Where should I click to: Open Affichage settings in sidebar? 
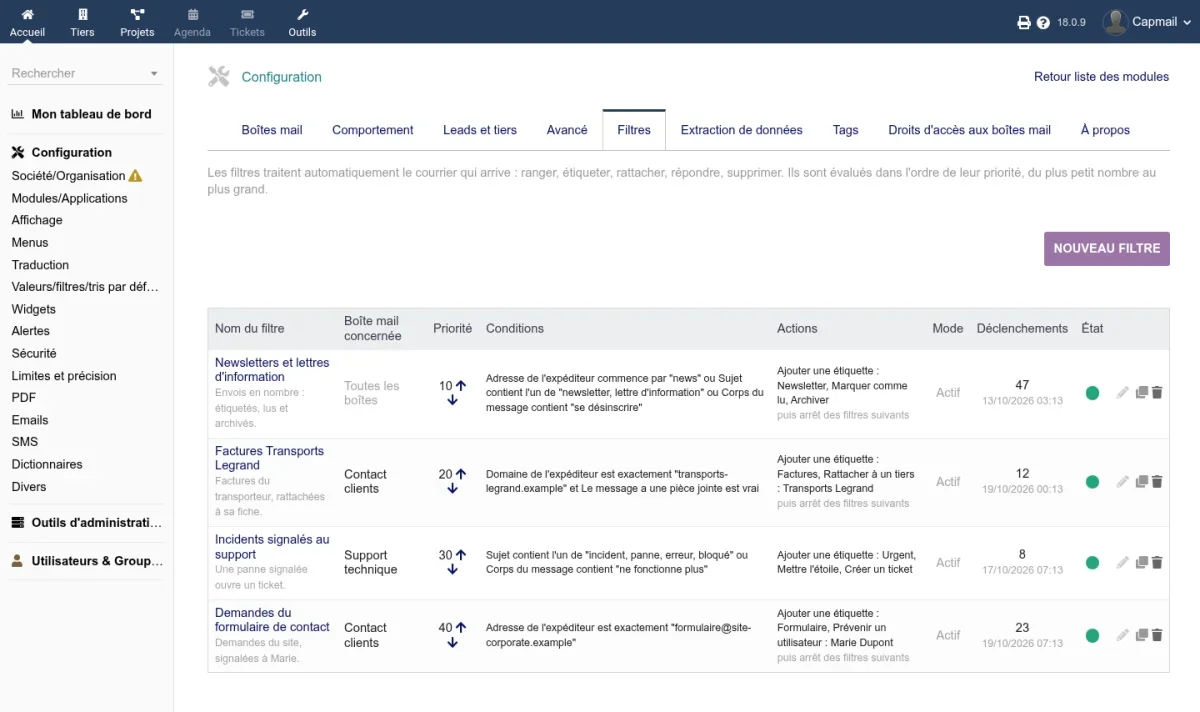point(37,220)
